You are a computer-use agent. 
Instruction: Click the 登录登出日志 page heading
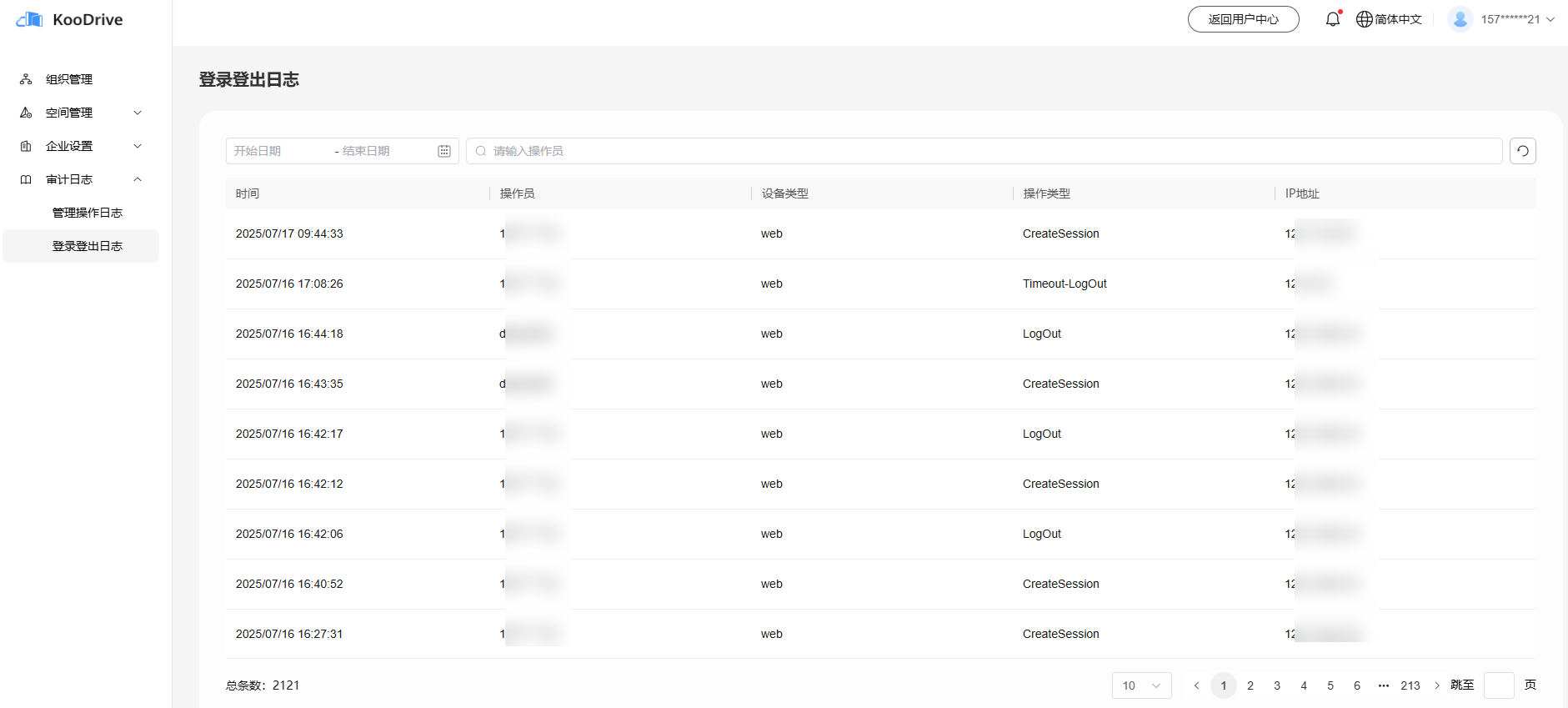(249, 79)
